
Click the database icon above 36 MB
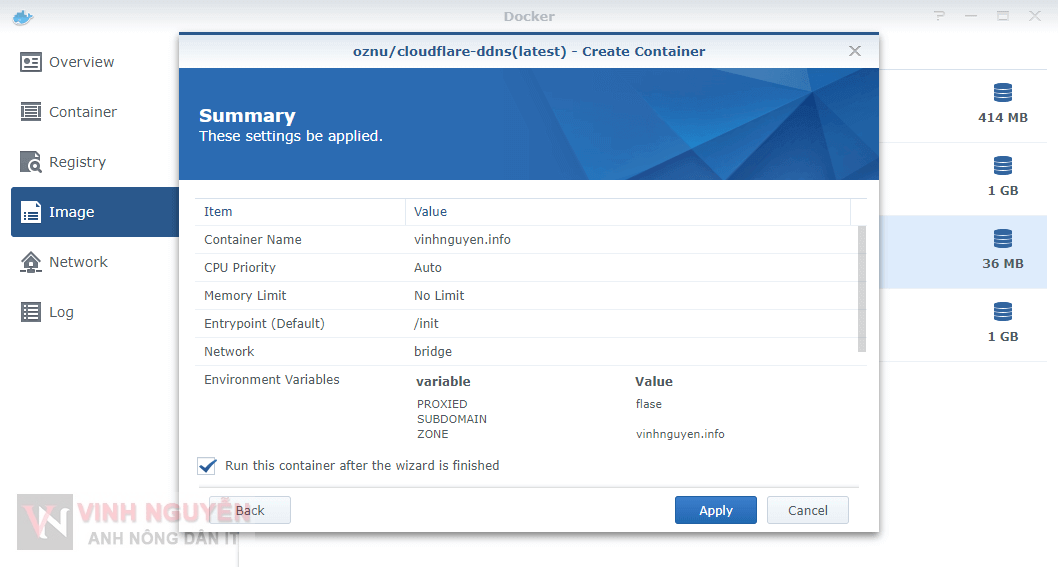[1003, 239]
